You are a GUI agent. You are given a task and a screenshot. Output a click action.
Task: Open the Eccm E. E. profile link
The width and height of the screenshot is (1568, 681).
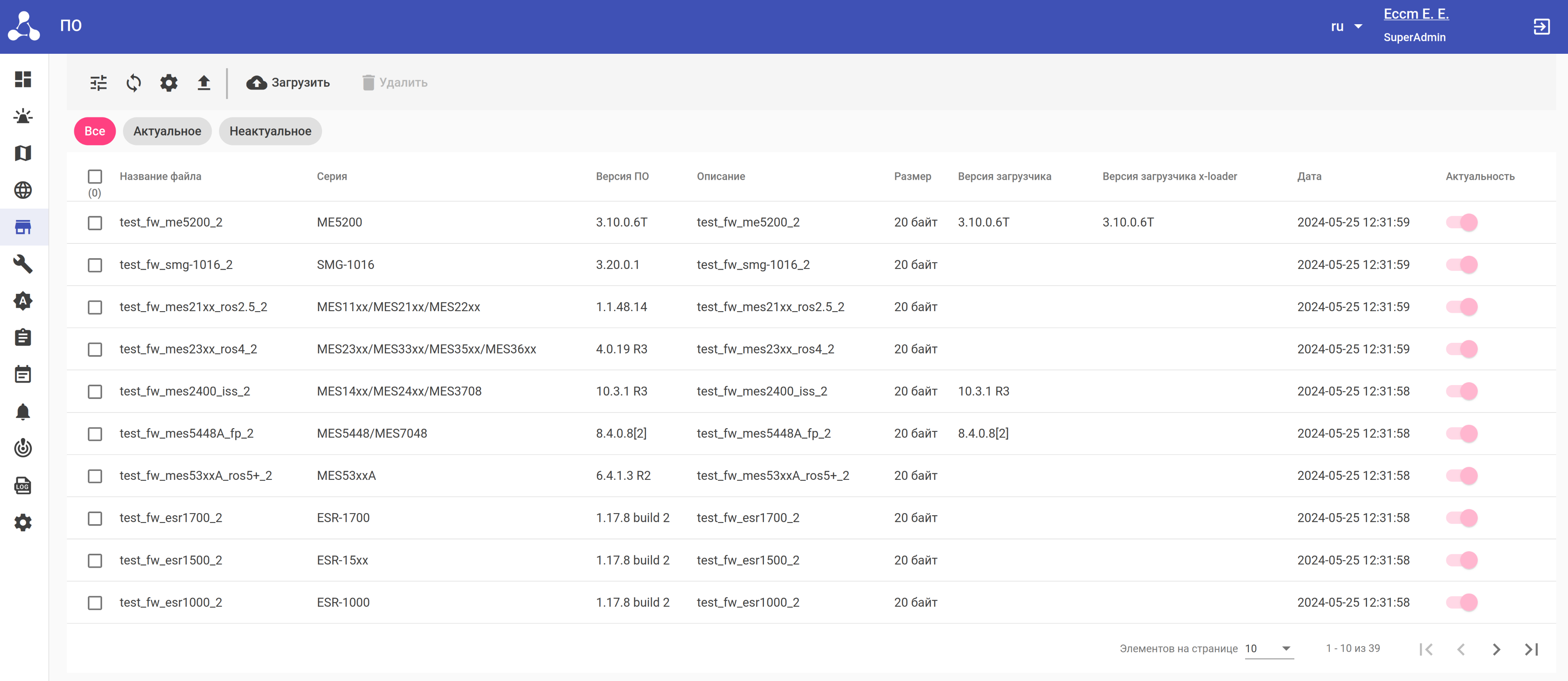click(1415, 14)
